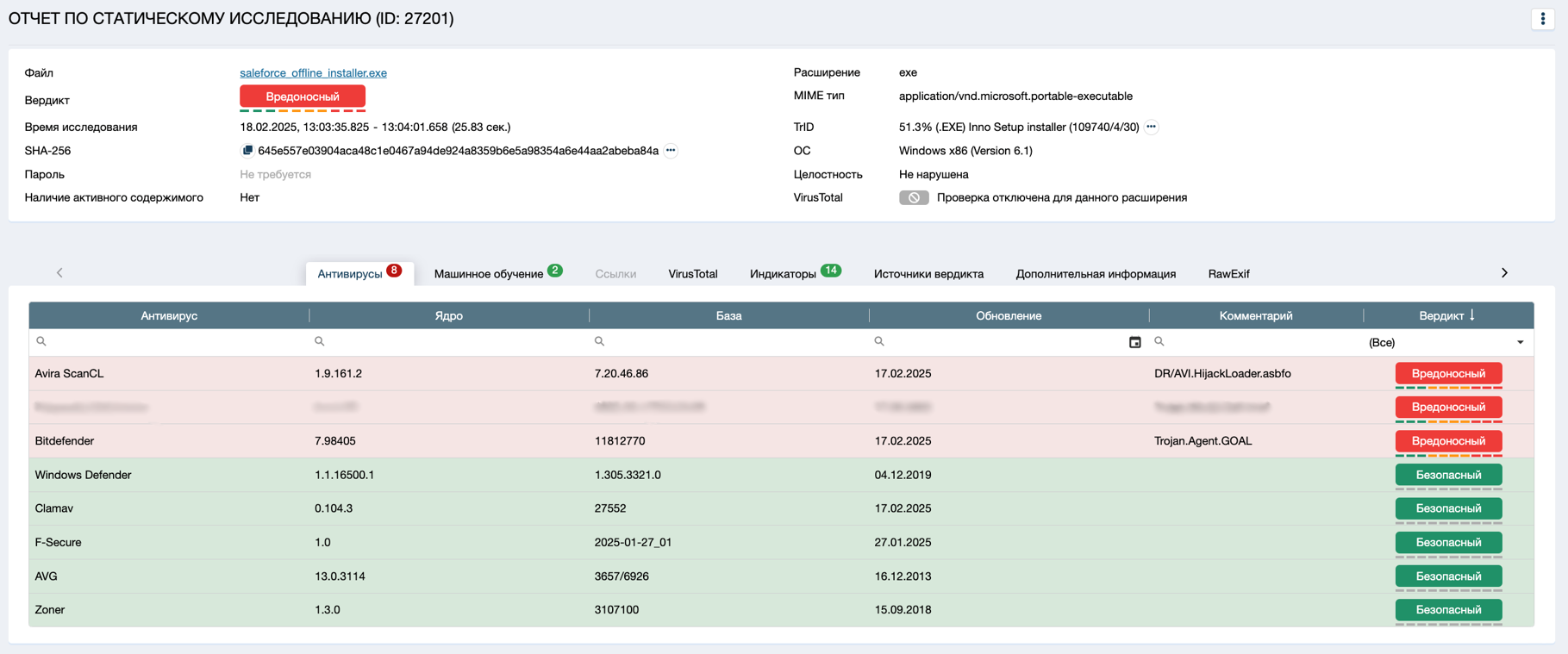Click the Безопасный badge for Windows Defender
Screen dimensions: 1568x654
(x=1448, y=475)
